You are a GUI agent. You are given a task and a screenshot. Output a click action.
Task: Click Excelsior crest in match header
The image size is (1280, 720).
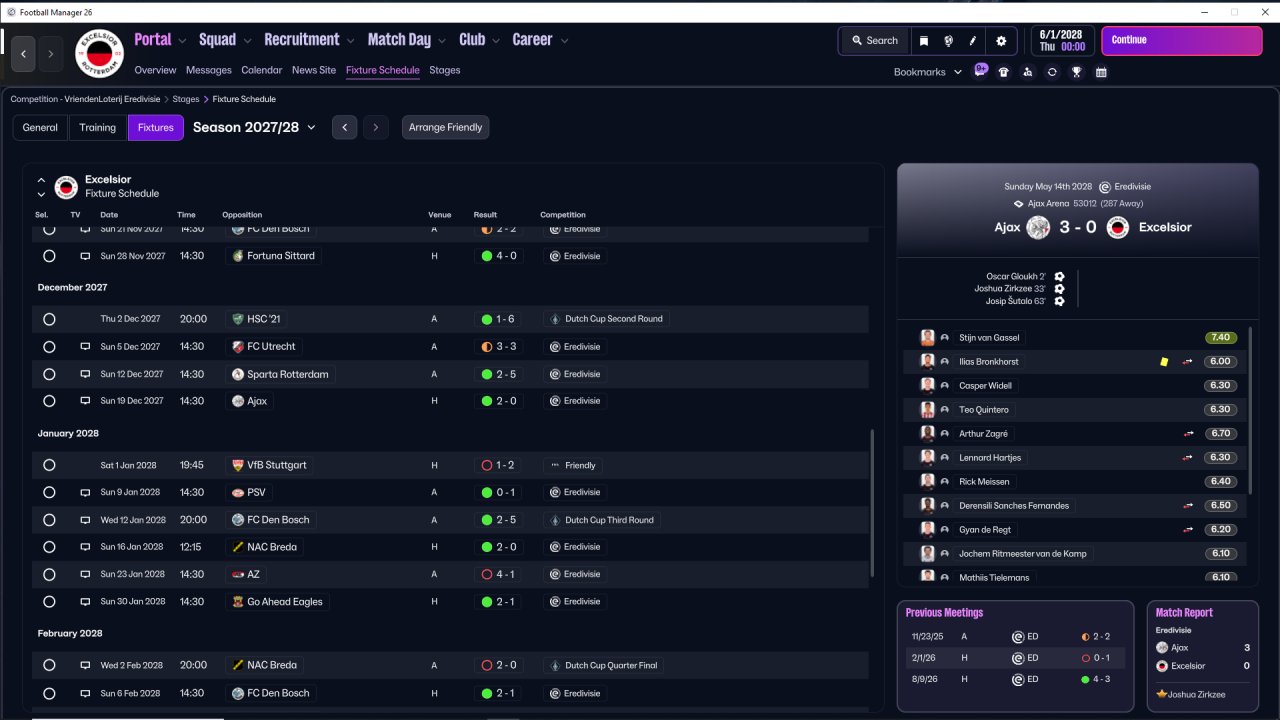[x=1118, y=227]
